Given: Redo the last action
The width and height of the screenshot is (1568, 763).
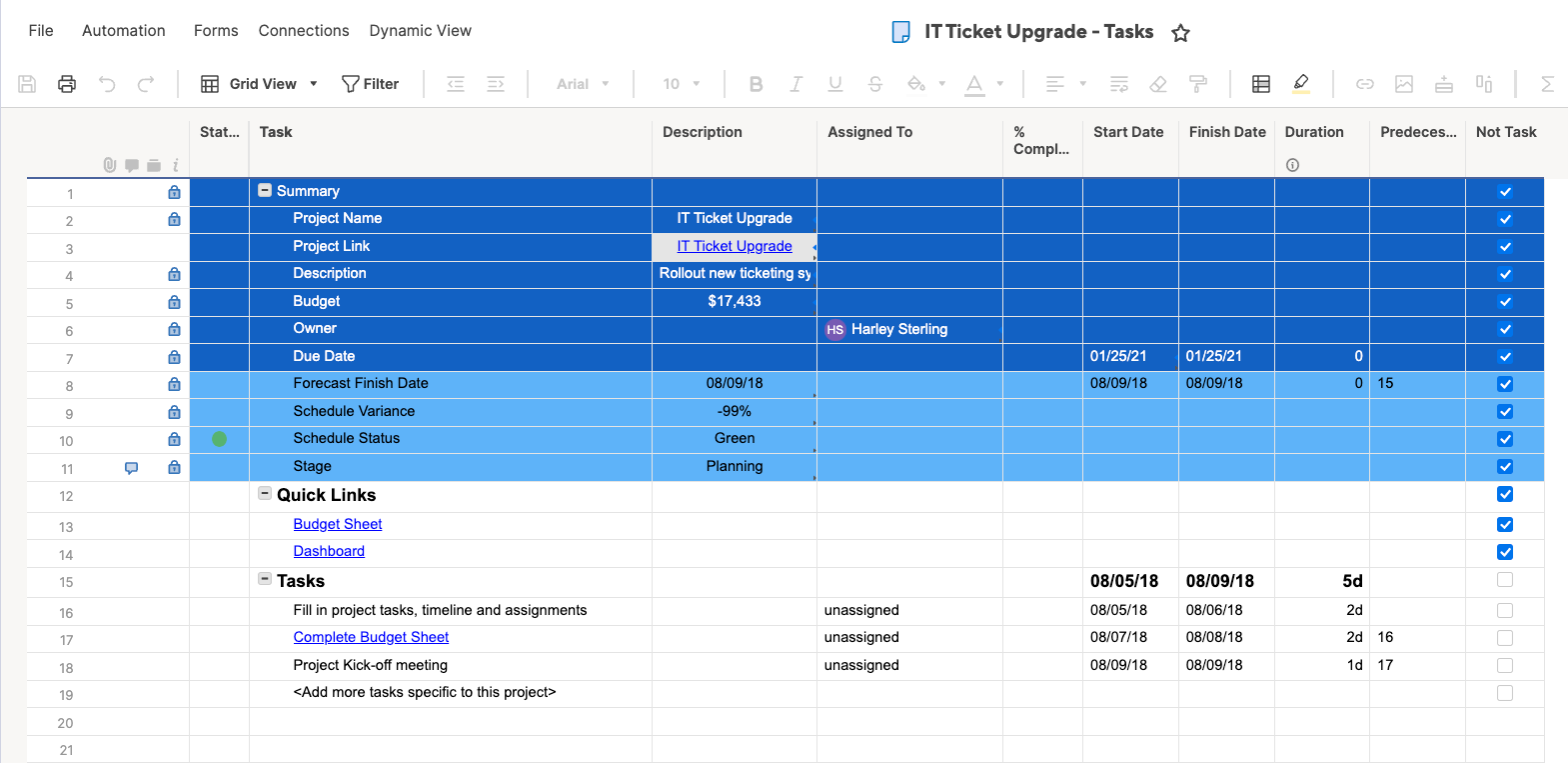Looking at the screenshot, I should 146,84.
